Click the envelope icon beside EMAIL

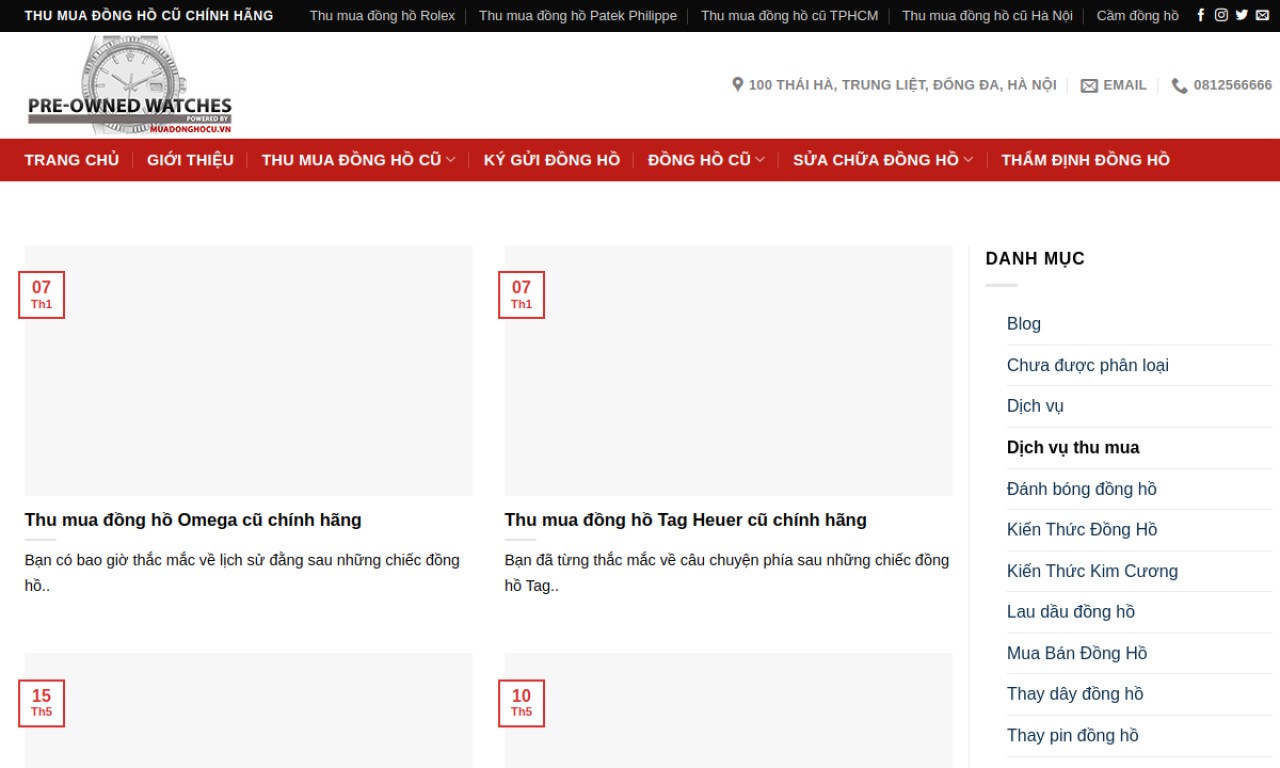[1089, 86]
